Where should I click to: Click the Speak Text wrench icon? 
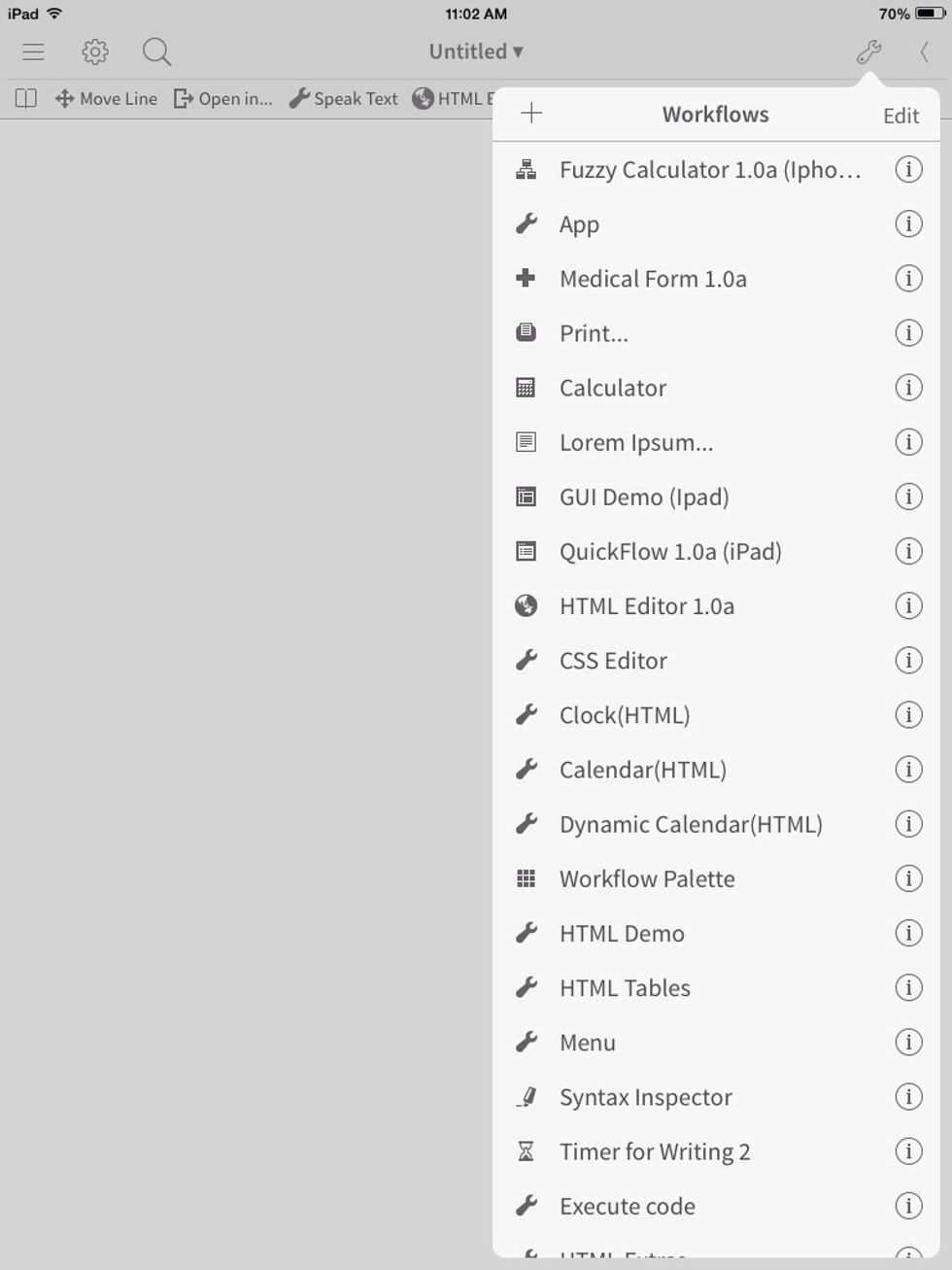[301, 98]
